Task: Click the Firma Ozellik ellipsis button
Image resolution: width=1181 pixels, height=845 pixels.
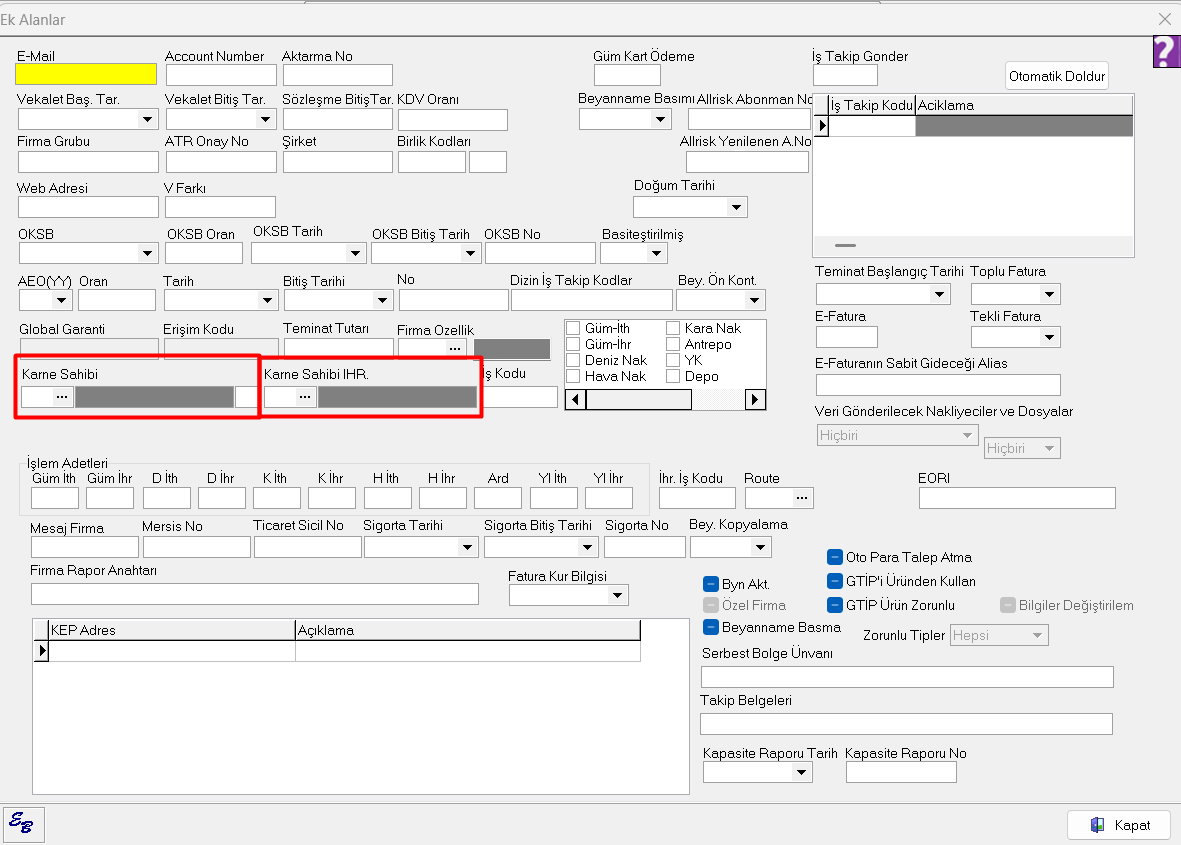Action: click(x=455, y=348)
